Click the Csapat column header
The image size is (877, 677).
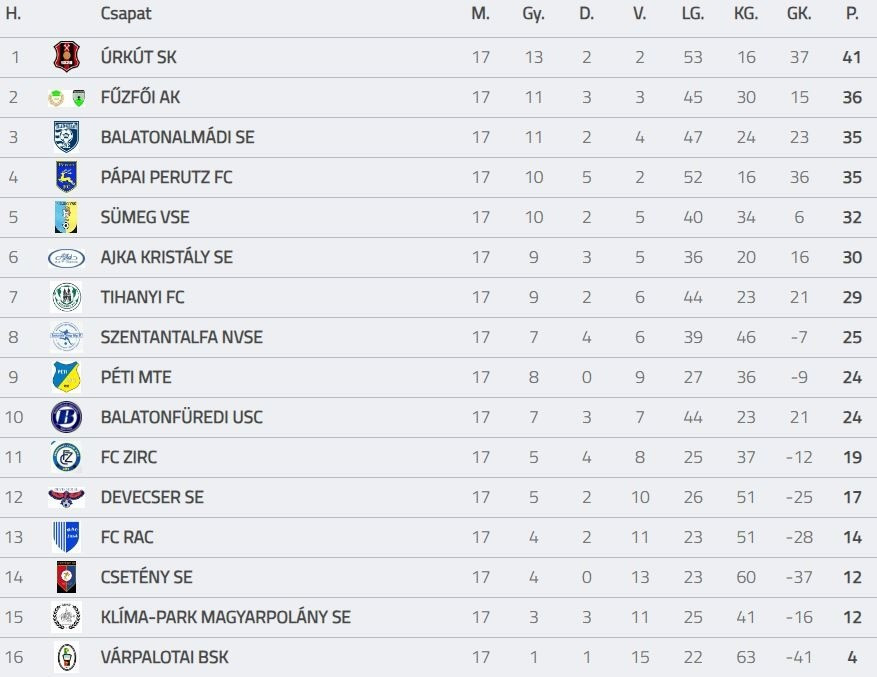click(x=126, y=15)
